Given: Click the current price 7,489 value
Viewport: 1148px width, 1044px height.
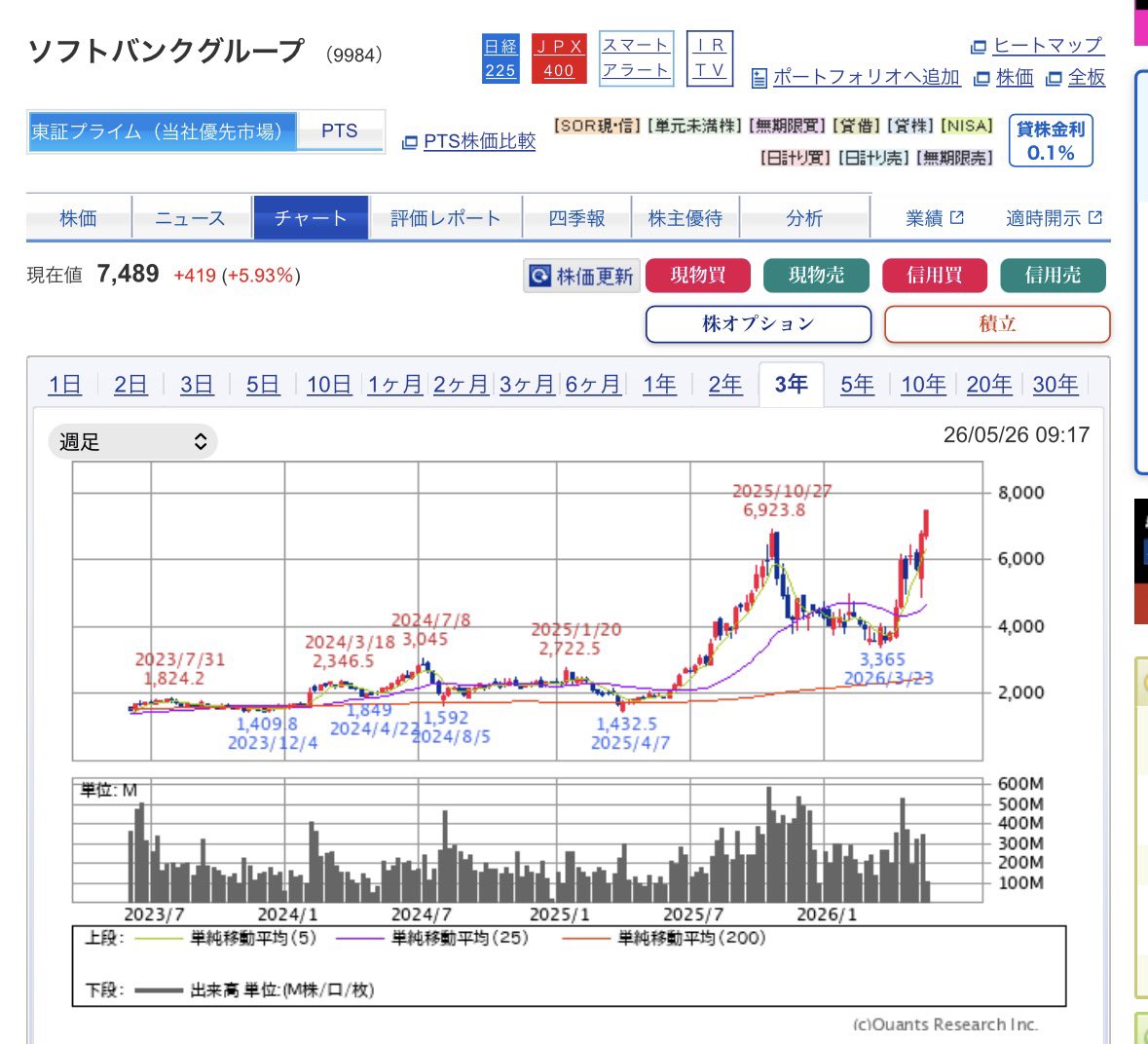Looking at the screenshot, I should (128, 275).
